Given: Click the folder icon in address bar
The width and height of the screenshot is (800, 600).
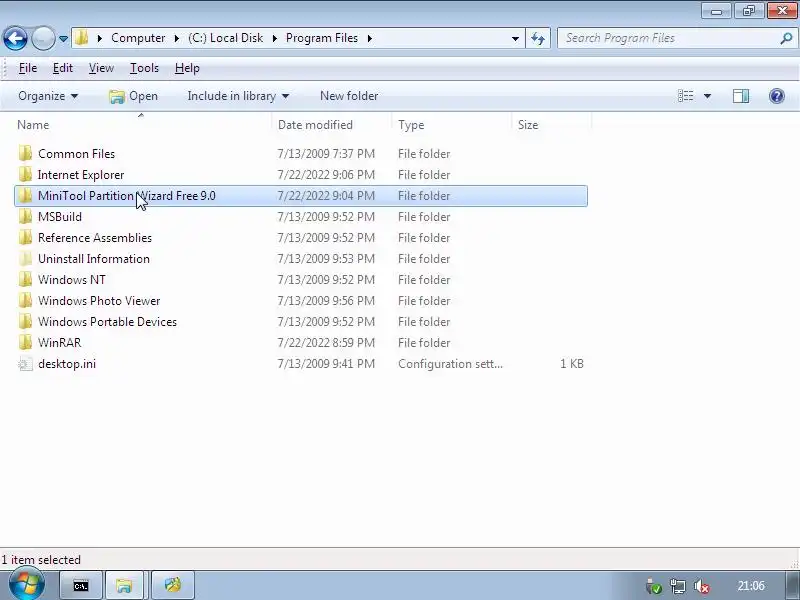Looking at the screenshot, I should point(82,38).
